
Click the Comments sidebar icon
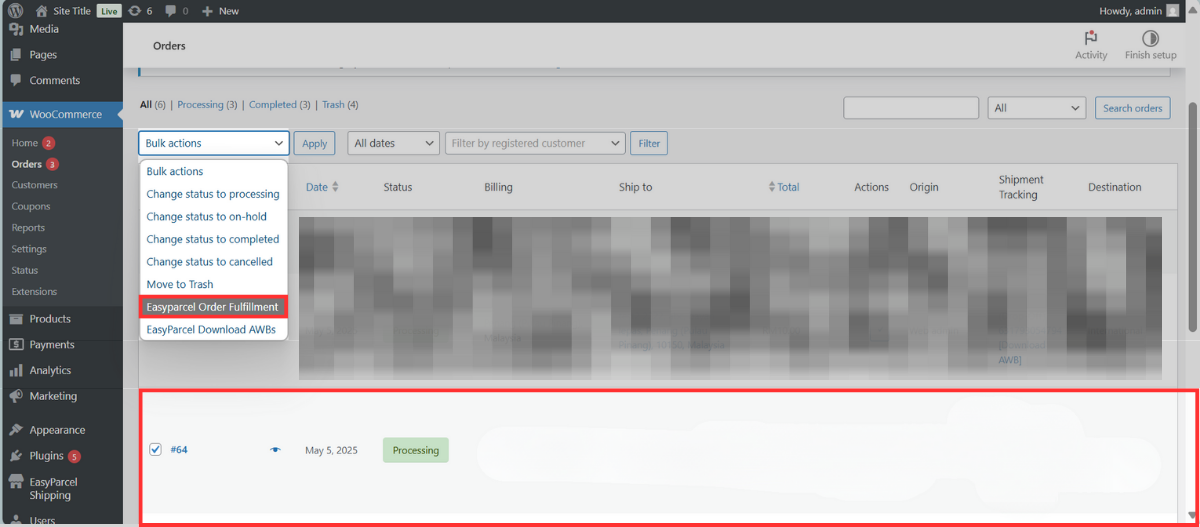point(16,81)
